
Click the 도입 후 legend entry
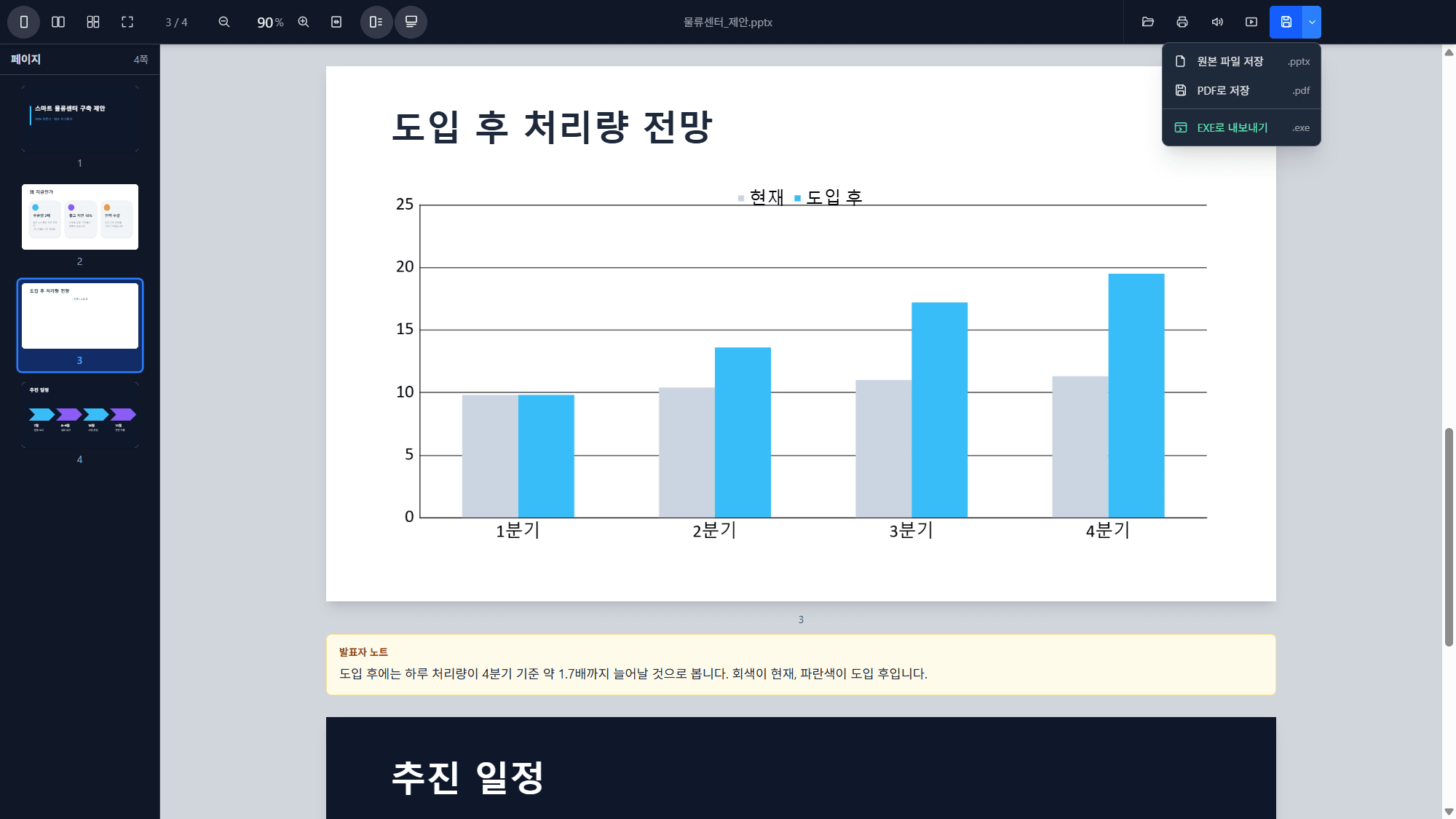click(x=828, y=197)
